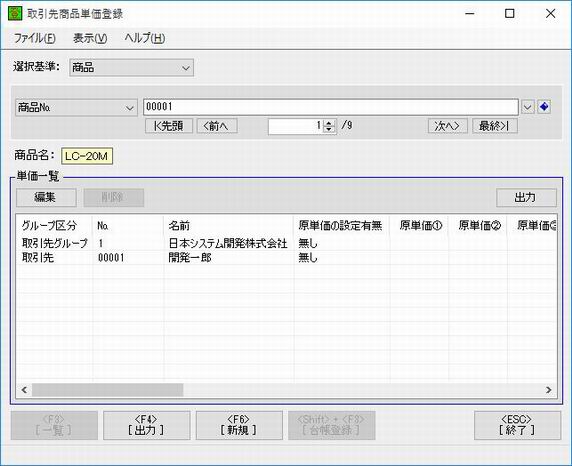Click the green app icon in title bar
The height and width of the screenshot is (466, 572).
15,14
